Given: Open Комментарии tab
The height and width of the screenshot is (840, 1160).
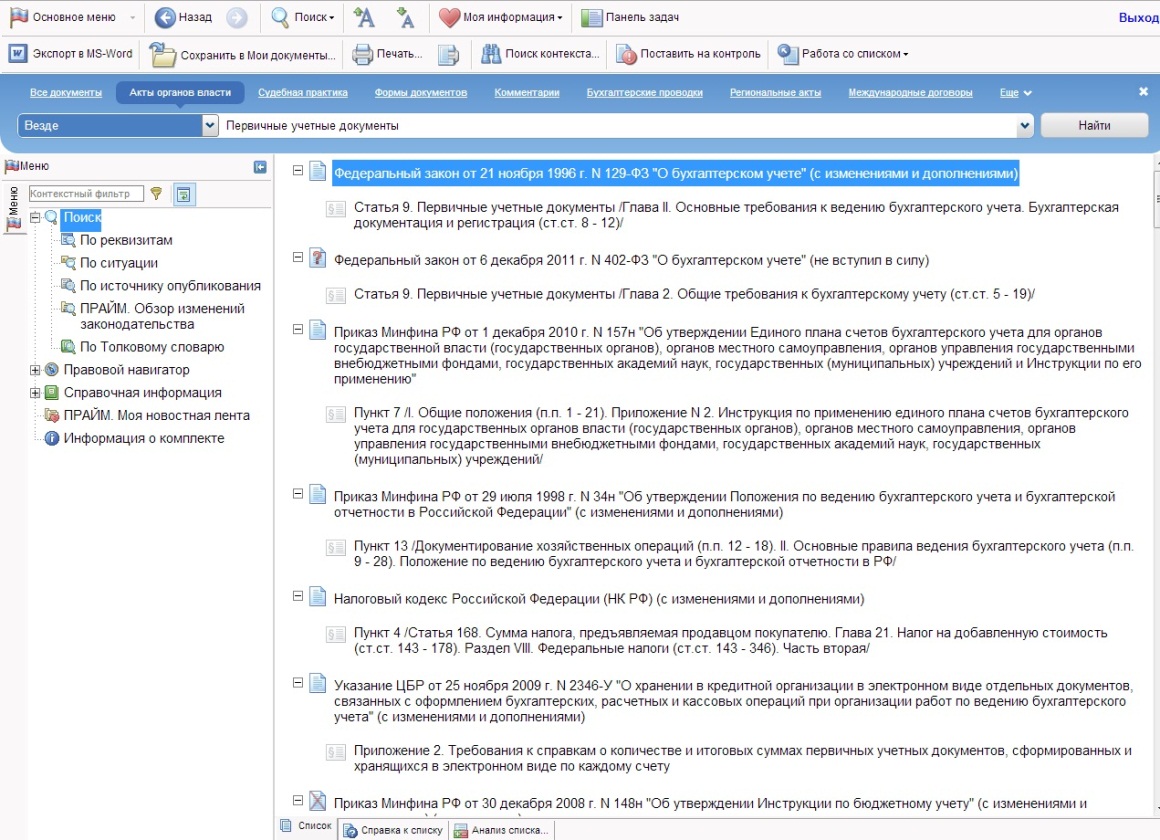Looking at the screenshot, I should pyautogui.click(x=527, y=93).
